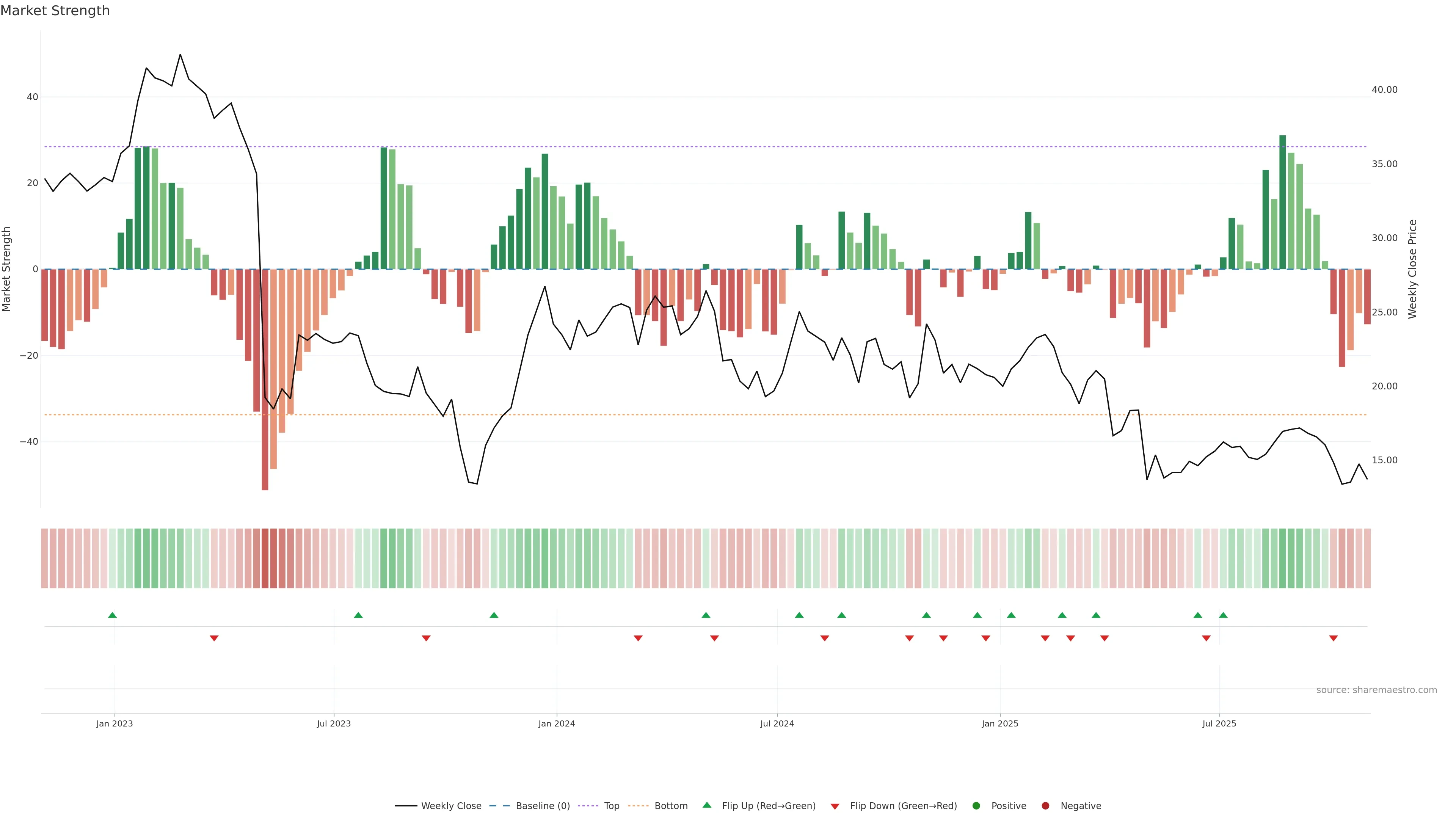Click the Negative red circle legend icon
The height and width of the screenshot is (819, 1456).
click(1045, 806)
